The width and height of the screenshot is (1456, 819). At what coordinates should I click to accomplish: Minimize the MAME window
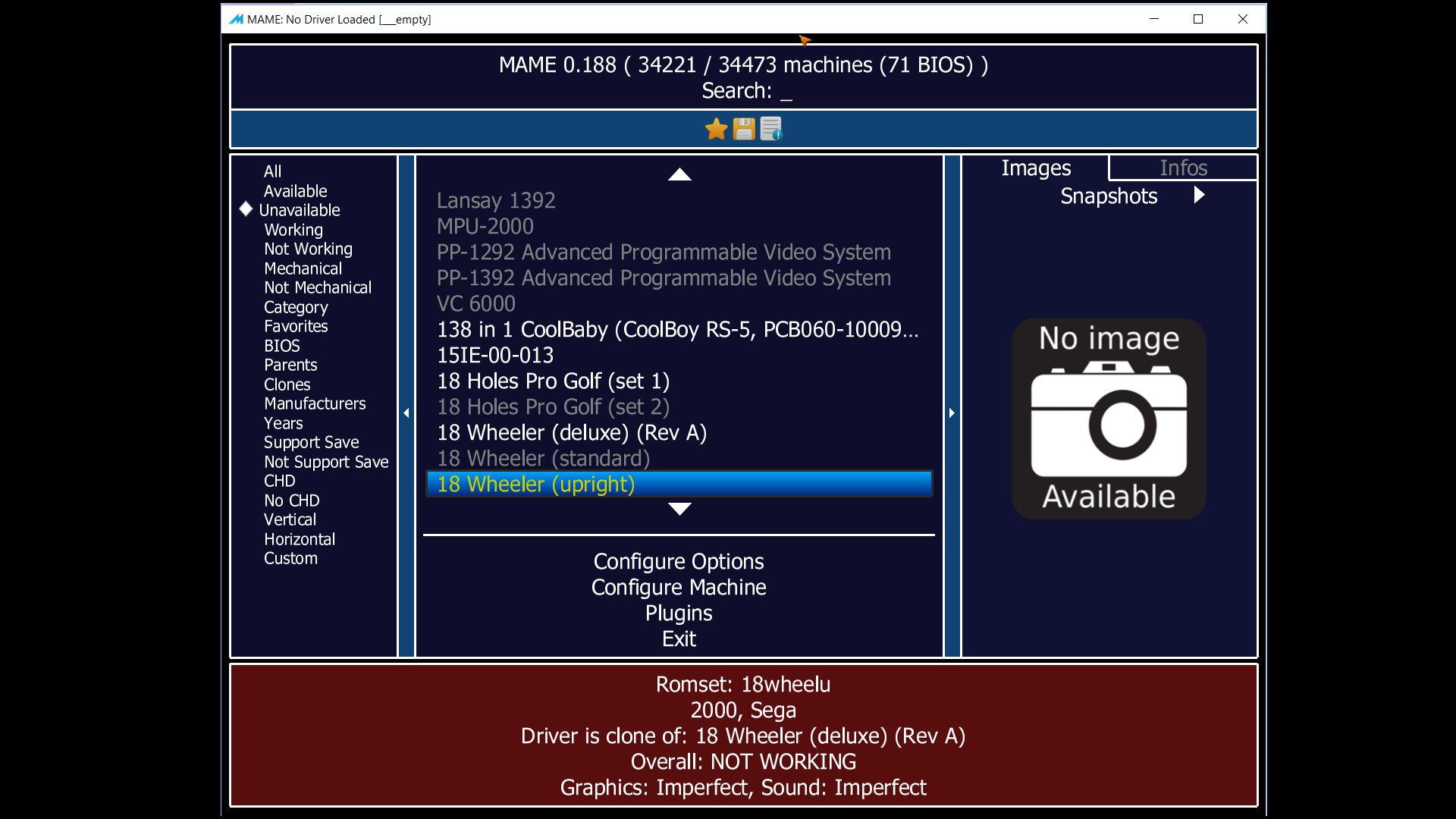pos(1154,19)
